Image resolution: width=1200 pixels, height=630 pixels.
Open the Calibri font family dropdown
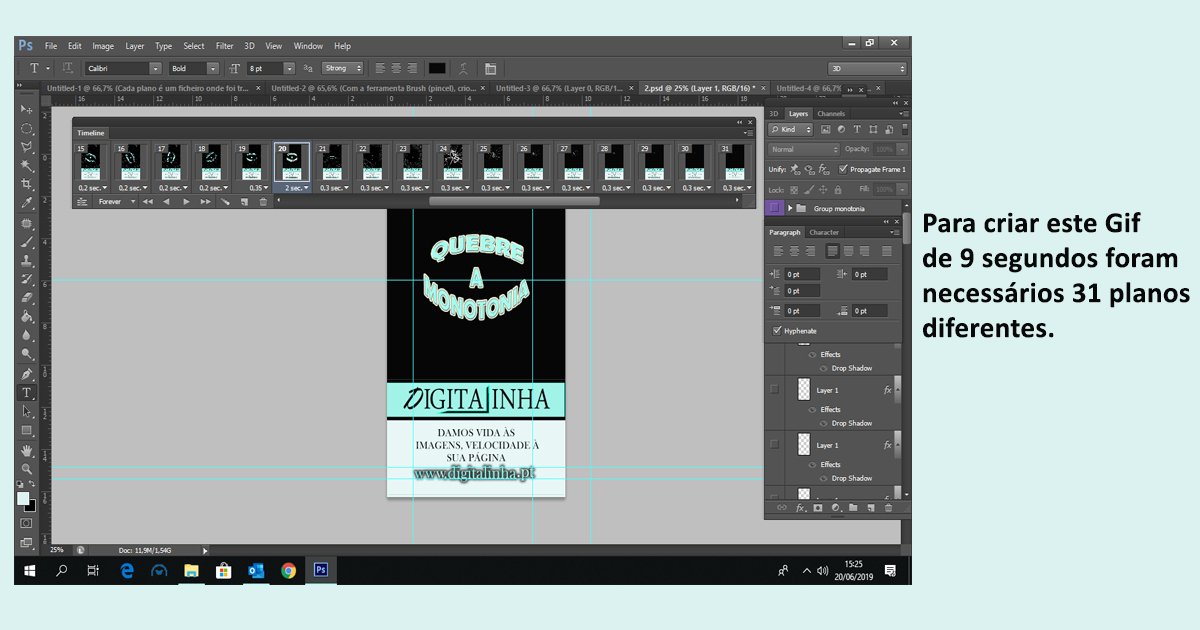tap(155, 69)
